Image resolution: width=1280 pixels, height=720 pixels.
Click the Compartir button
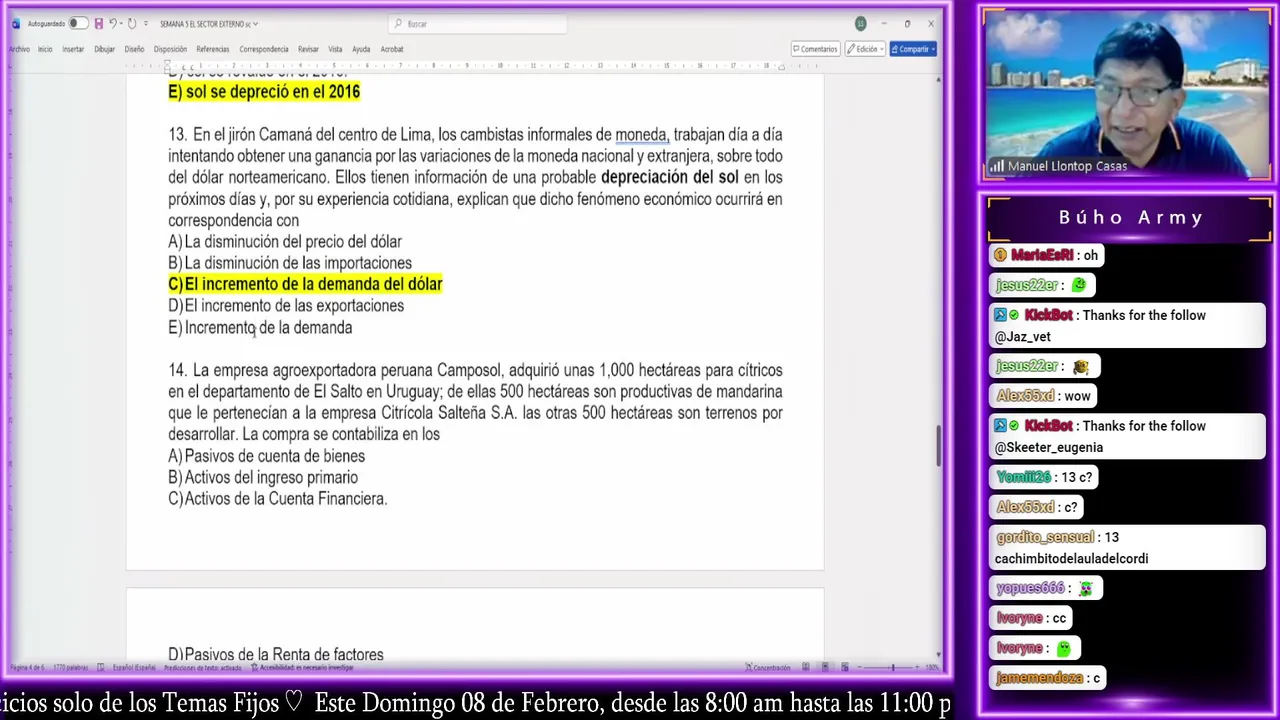(912, 49)
